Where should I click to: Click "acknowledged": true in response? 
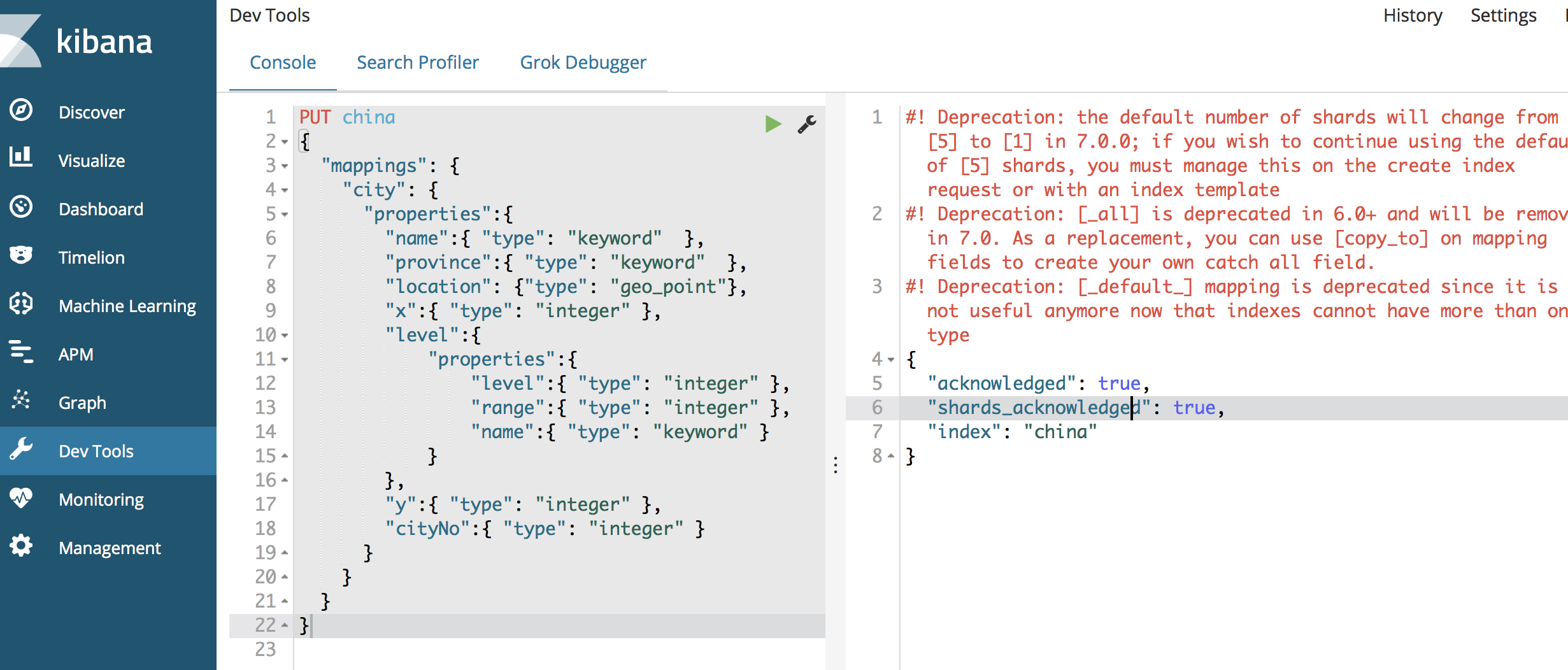[1038, 383]
